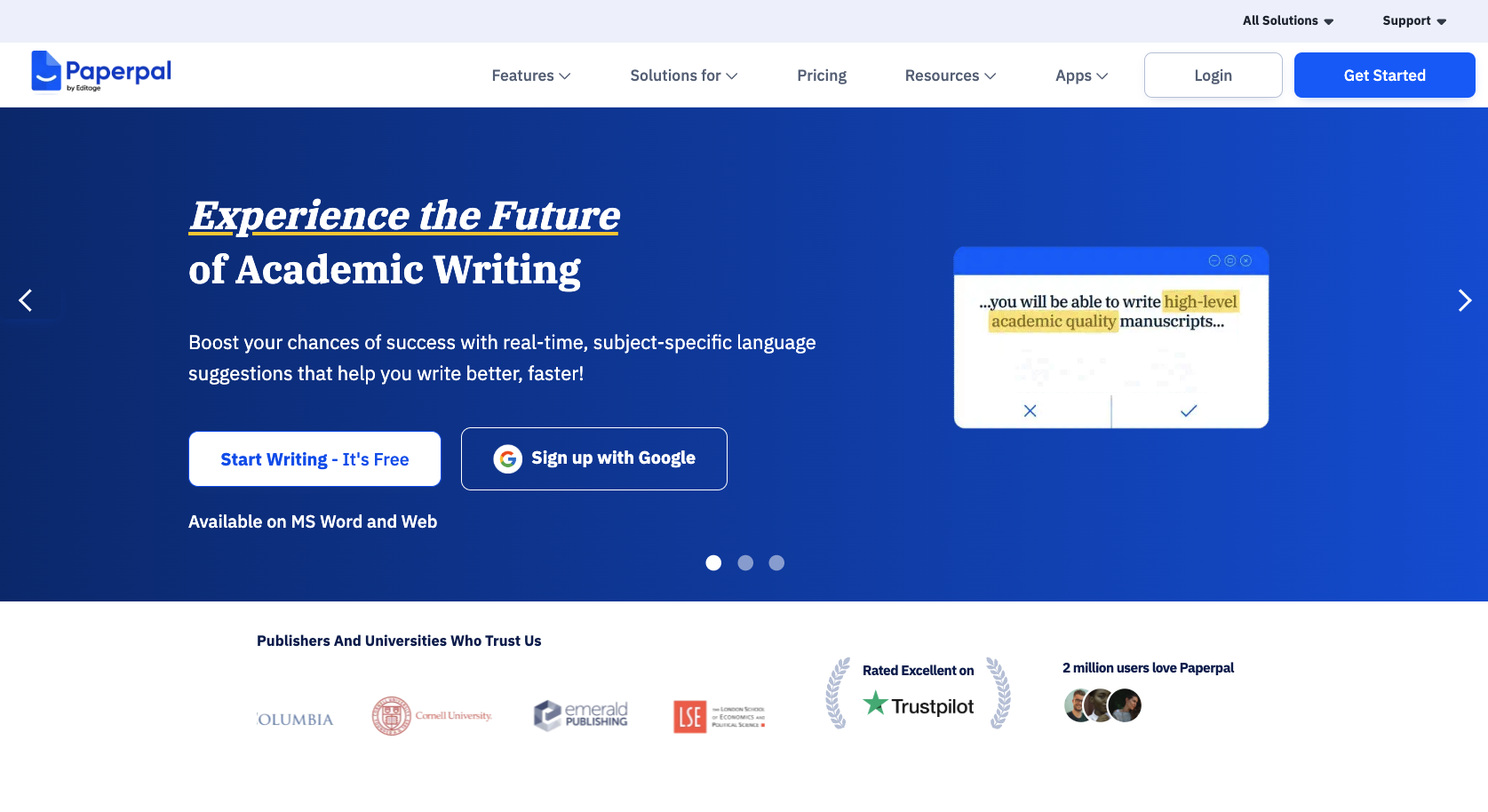Open the Resources menu
Viewport: 1488px width, 812px height.
[x=950, y=76]
